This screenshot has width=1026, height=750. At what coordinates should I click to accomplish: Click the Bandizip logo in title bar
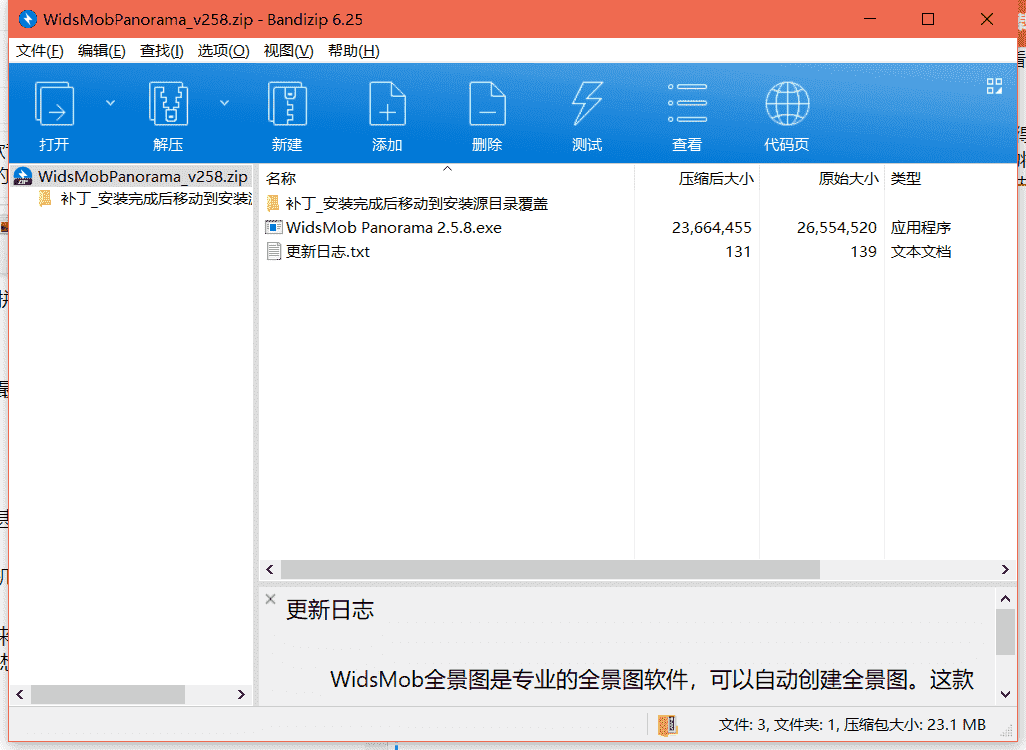coord(27,19)
